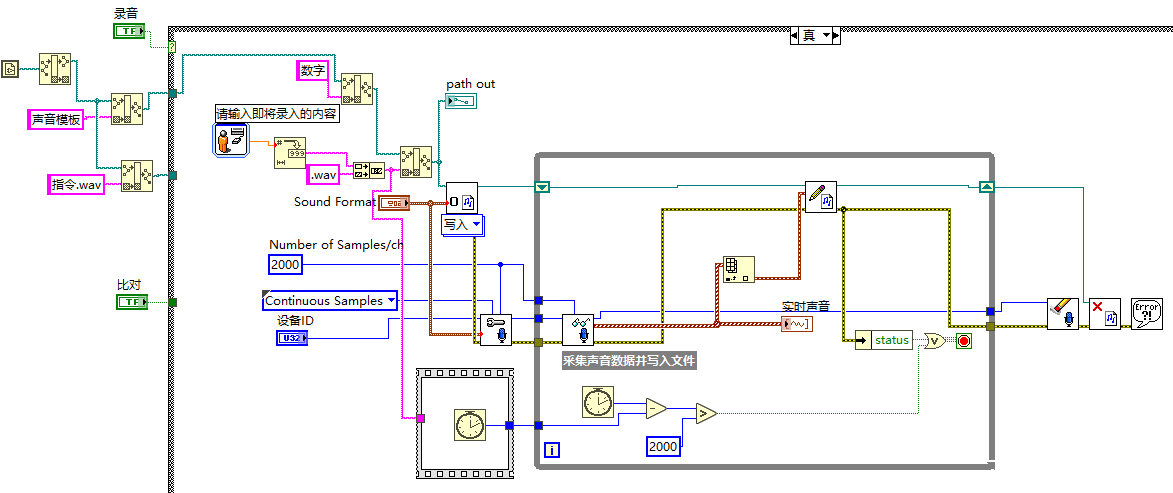Viewport: 1173px width, 493px height.
Task: Click the 录音 label text
Action: [125, 13]
